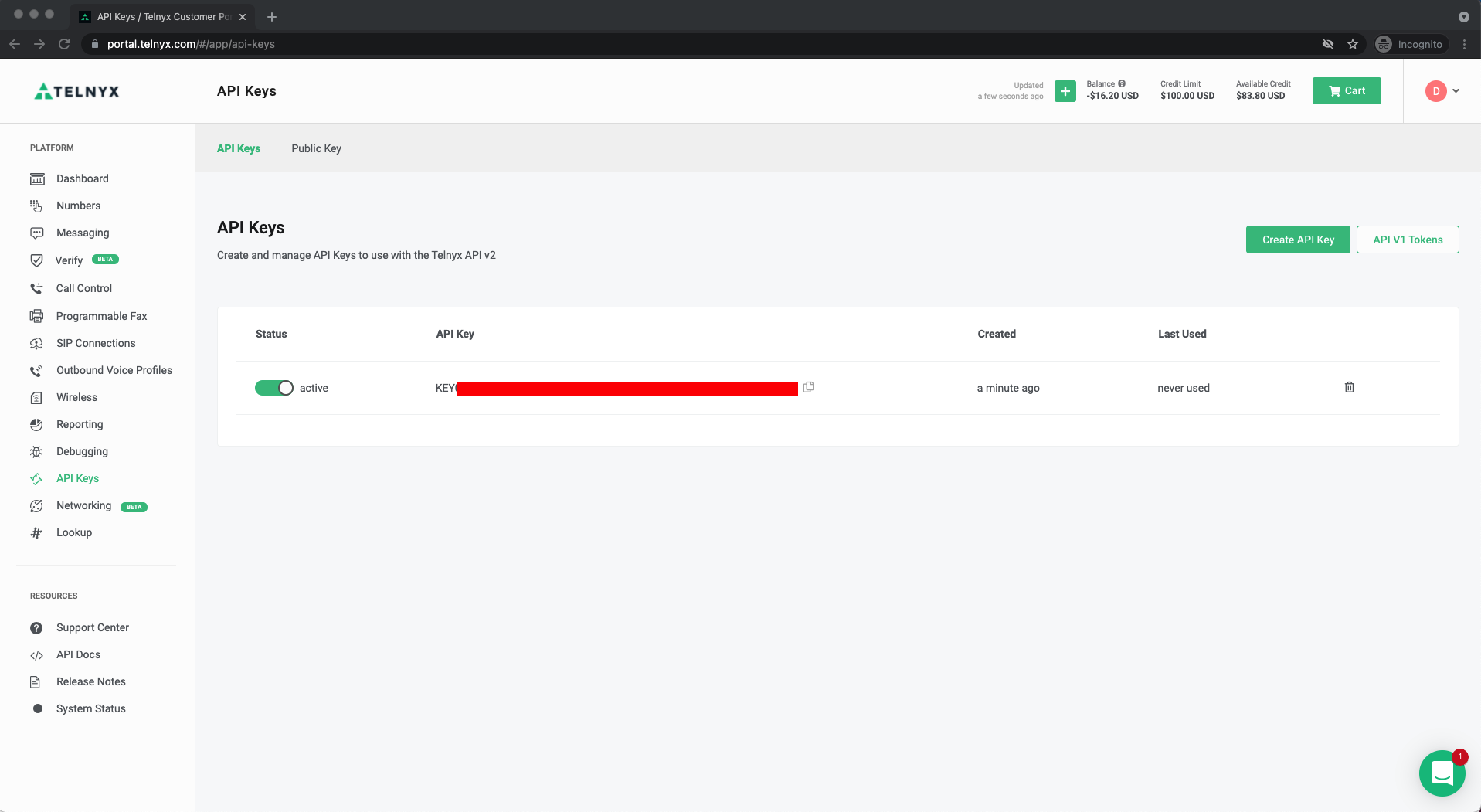Click the Numbers sidebar icon
Viewport: 1481px width, 812px height.
(36, 206)
